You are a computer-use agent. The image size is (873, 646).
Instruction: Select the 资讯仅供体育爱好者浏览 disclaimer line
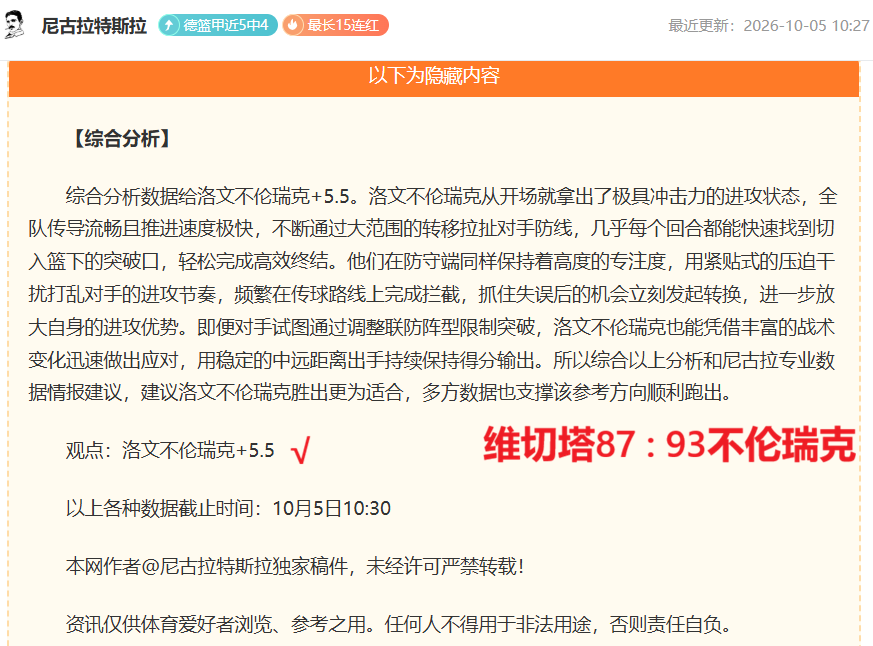click(399, 624)
